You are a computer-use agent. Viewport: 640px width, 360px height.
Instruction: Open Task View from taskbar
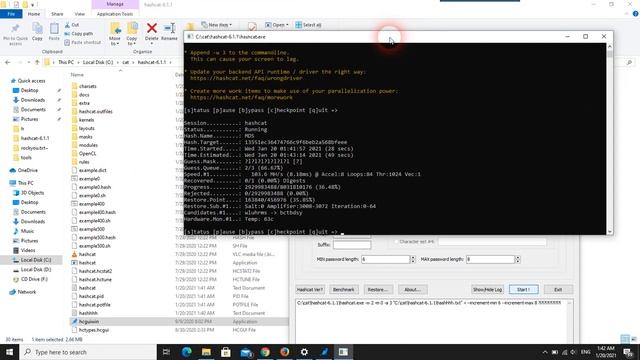(166, 352)
